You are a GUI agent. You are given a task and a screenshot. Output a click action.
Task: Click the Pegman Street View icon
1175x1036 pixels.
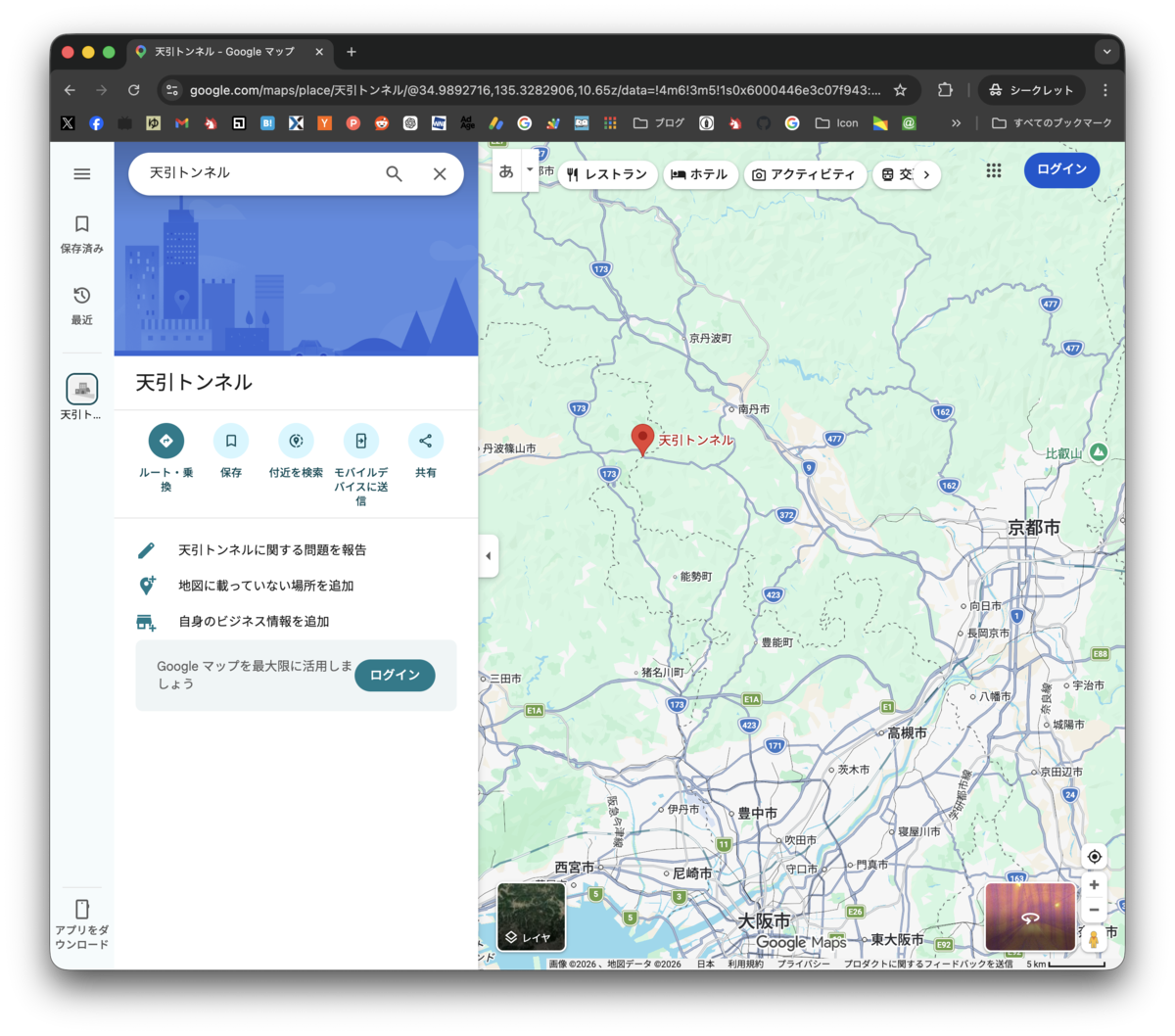1094,940
